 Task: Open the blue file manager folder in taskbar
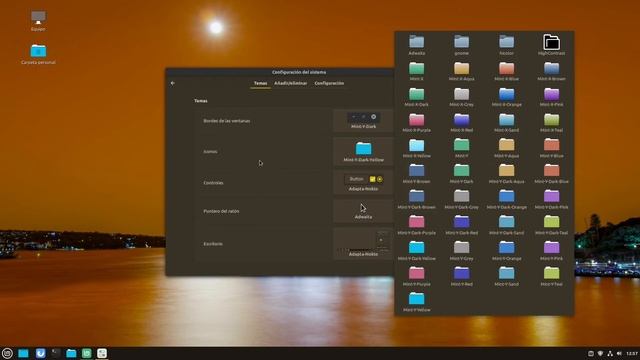pyautogui.click(x=71, y=353)
